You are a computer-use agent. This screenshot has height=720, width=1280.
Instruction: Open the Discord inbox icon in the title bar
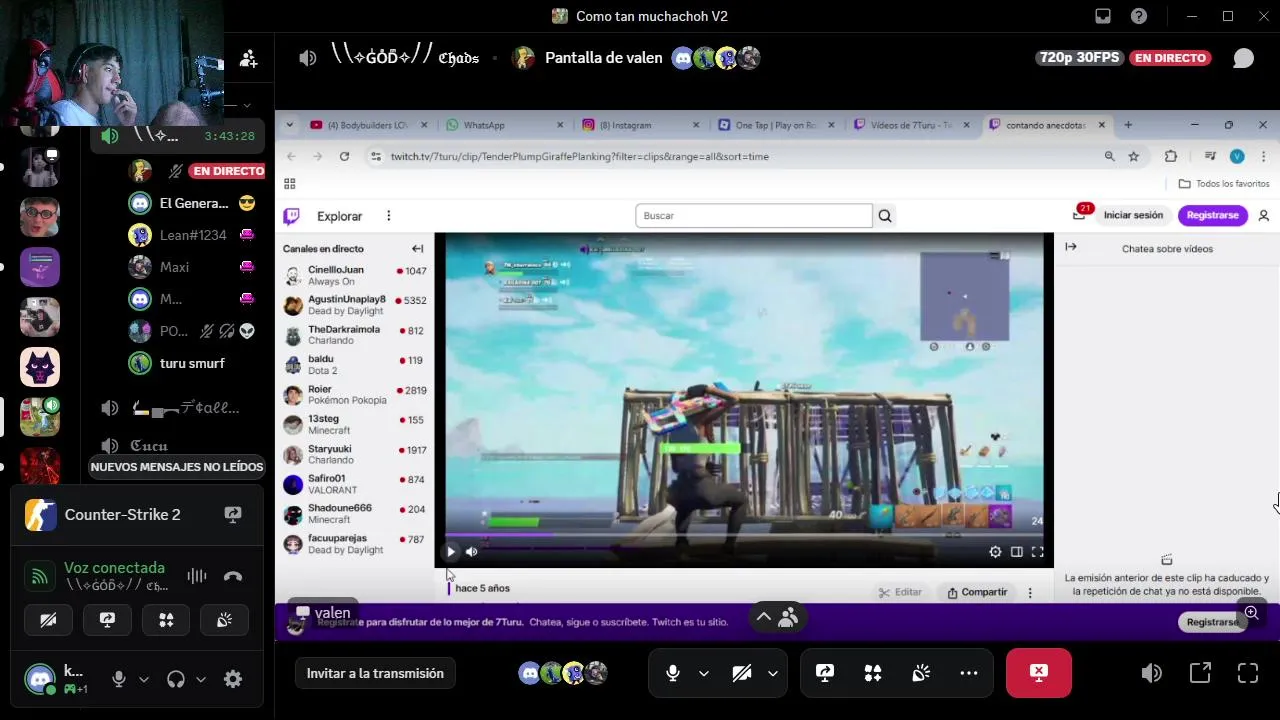[x=1103, y=16]
